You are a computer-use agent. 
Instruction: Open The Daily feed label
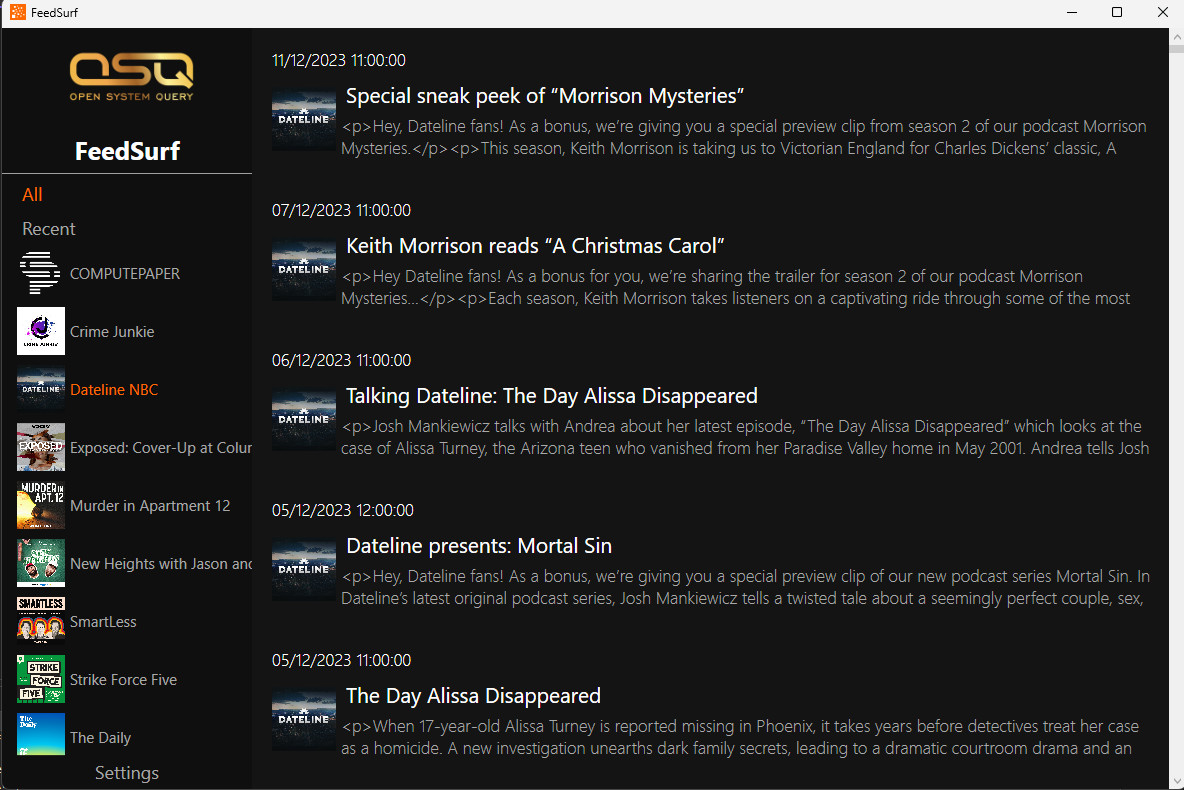(100, 738)
